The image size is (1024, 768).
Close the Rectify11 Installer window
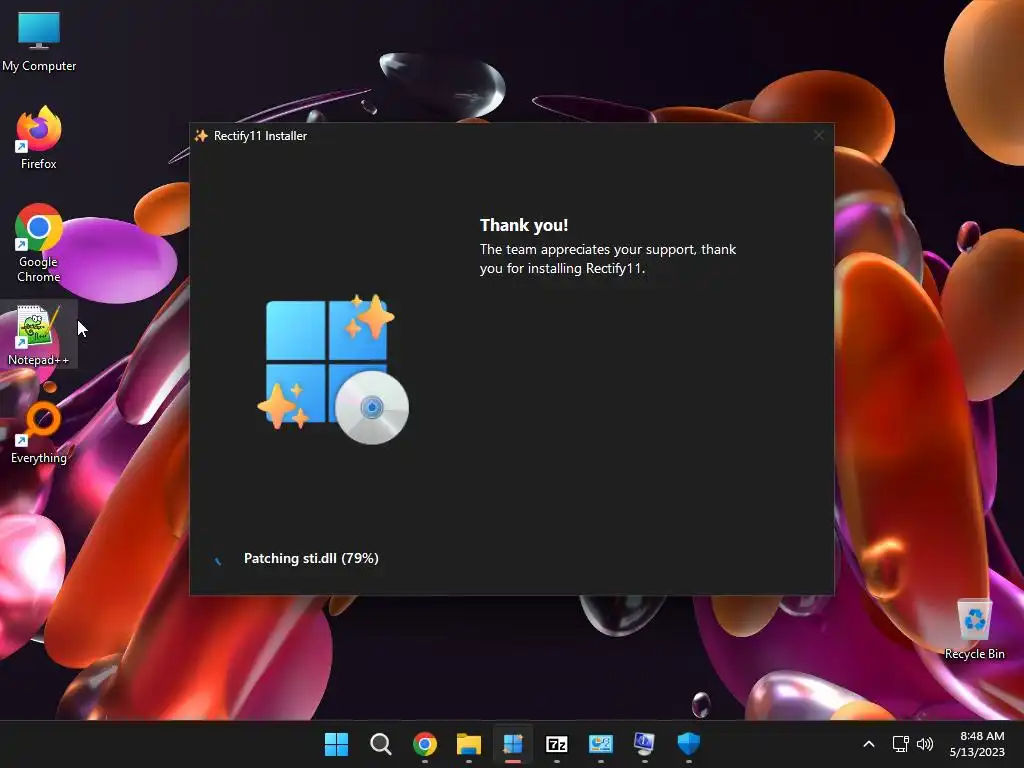(818, 135)
